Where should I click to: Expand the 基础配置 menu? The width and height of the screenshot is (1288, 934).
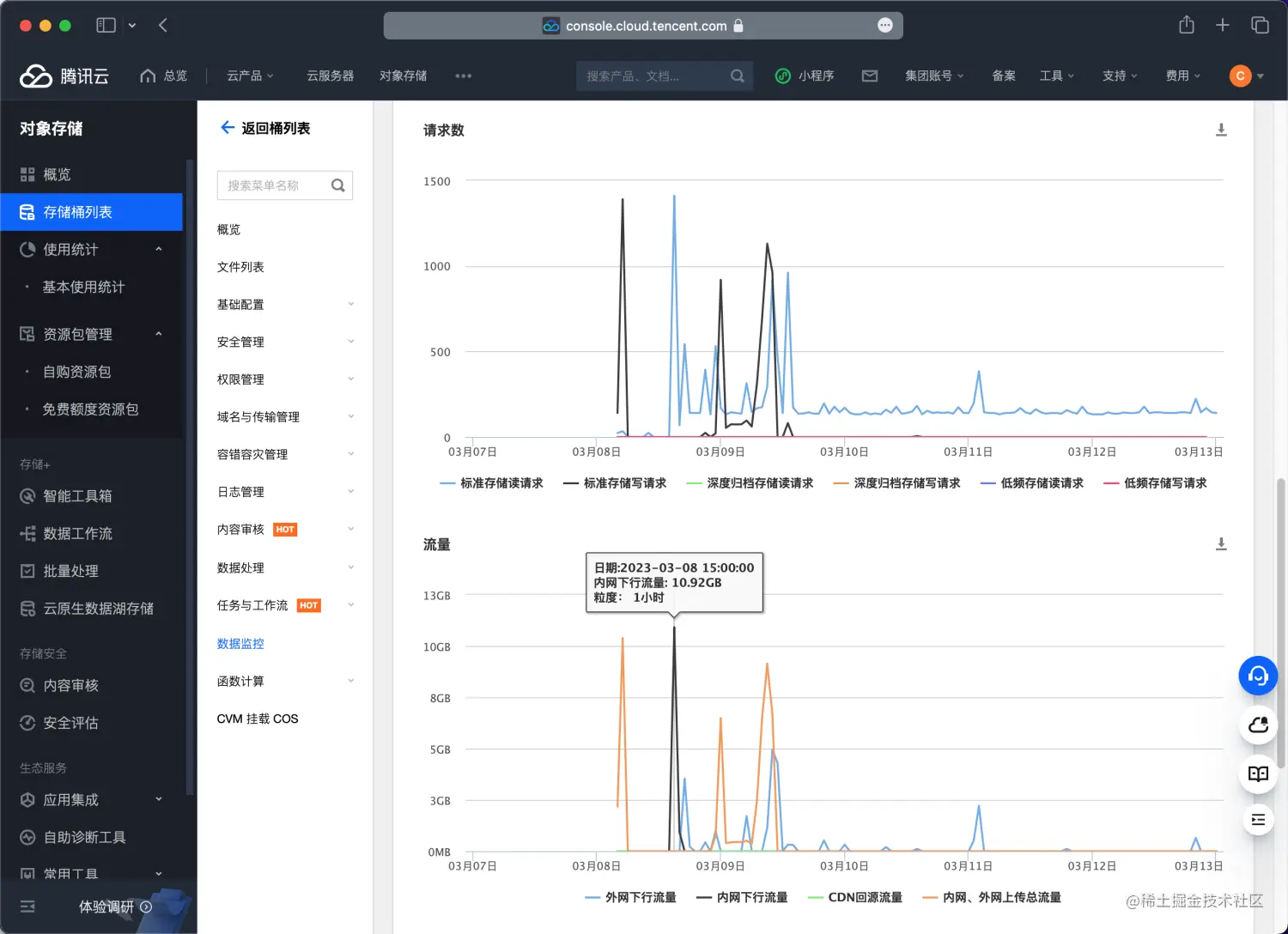[285, 304]
